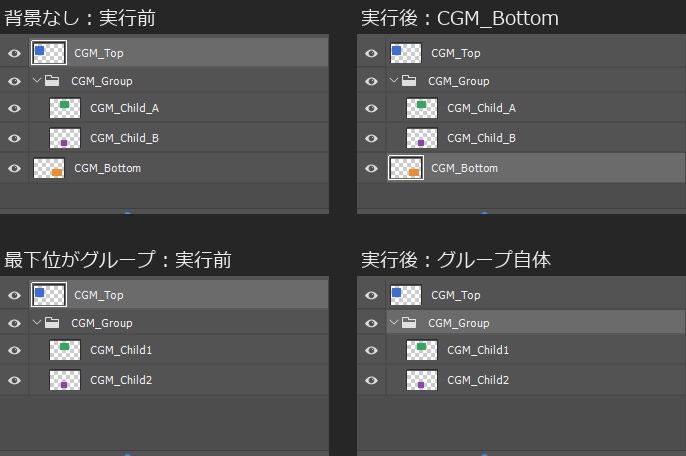Toggle CGM_Bottom eye in 背景なし:実行前 panel
Image resolution: width=686 pixels, height=456 pixels.
(14, 168)
